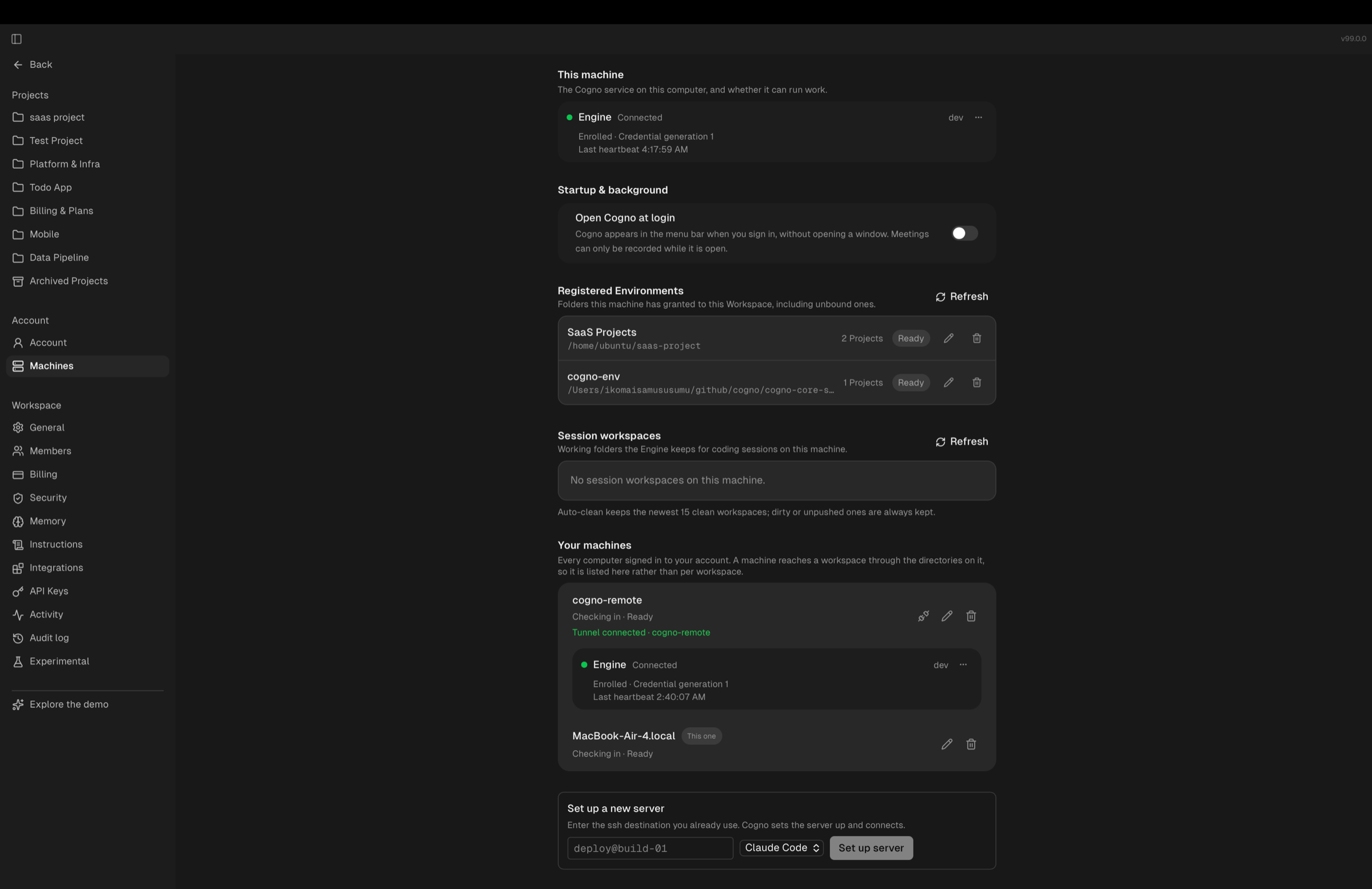Viewport: 1372px width, 889px height.
Task: Edit MacBook-Air-4.local machine name
Action: pyautogui.click(x=947, y=744)
